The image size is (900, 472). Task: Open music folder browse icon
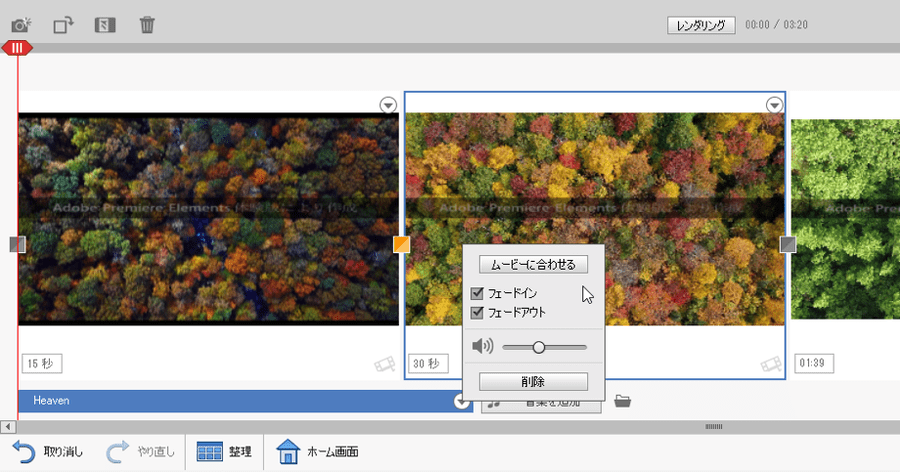[x=622, y=401]
